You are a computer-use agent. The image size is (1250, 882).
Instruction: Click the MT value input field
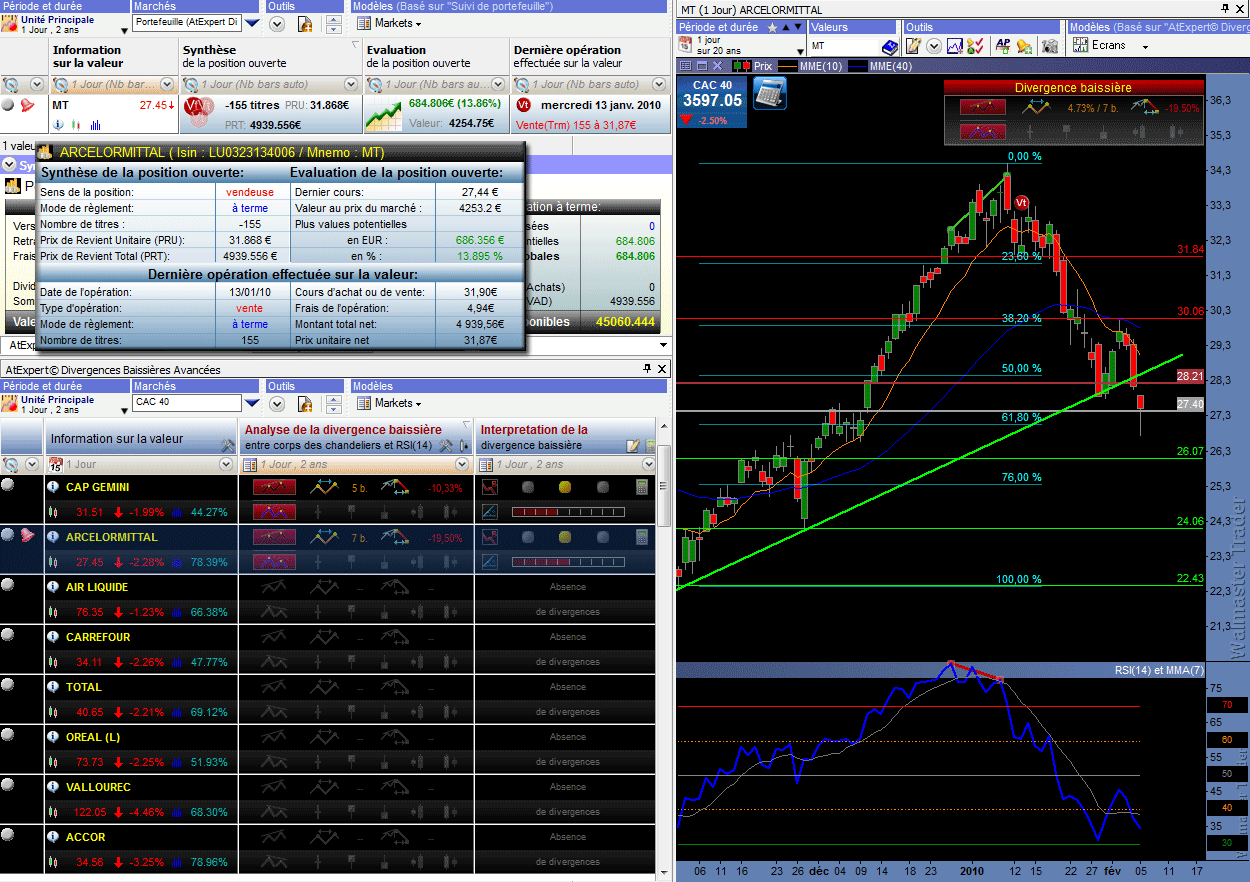coord(843,46)
